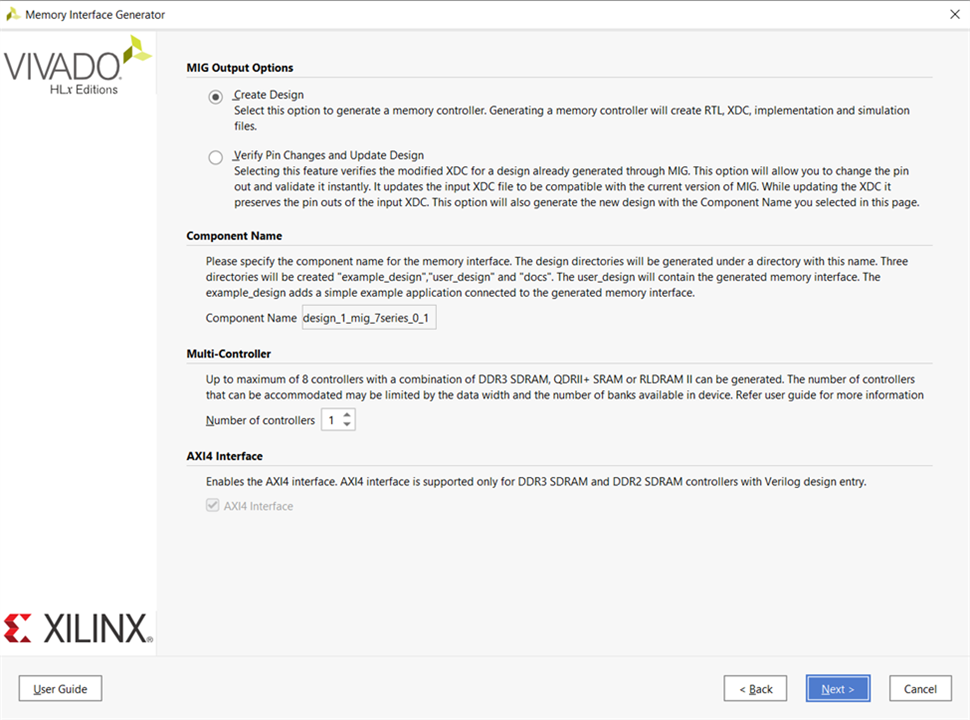
Task: Cancel the Memory Interface Generator wizard
Action: point(920,688)
